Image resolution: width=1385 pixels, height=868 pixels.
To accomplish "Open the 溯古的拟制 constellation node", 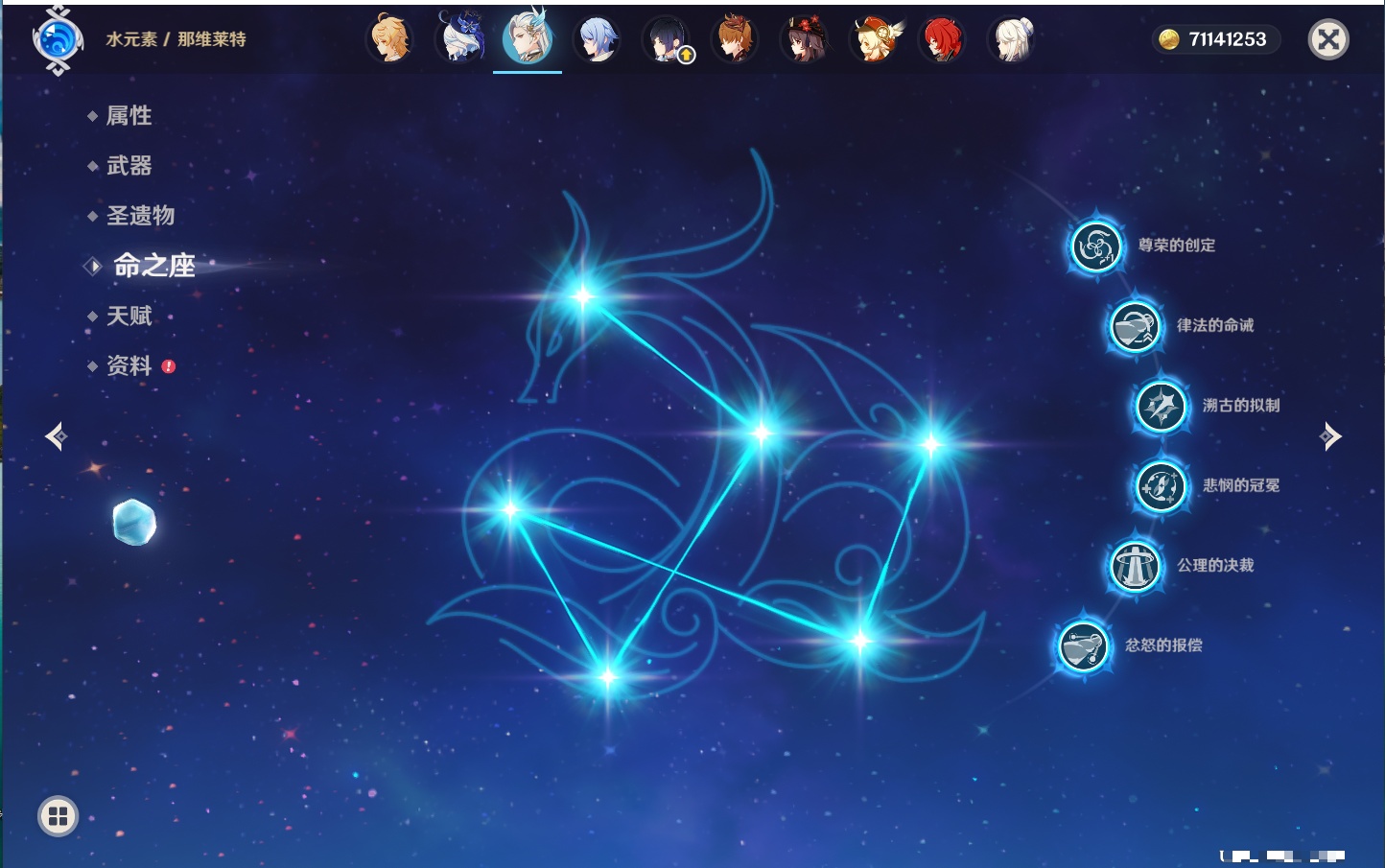I will coord(1161,406).
